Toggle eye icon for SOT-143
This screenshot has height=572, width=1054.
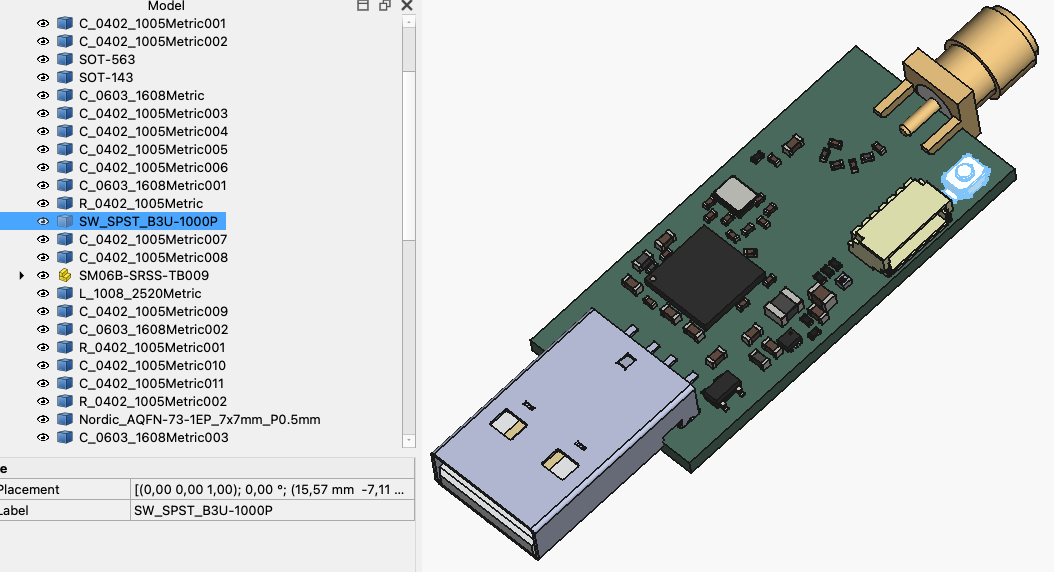[43, 77]
